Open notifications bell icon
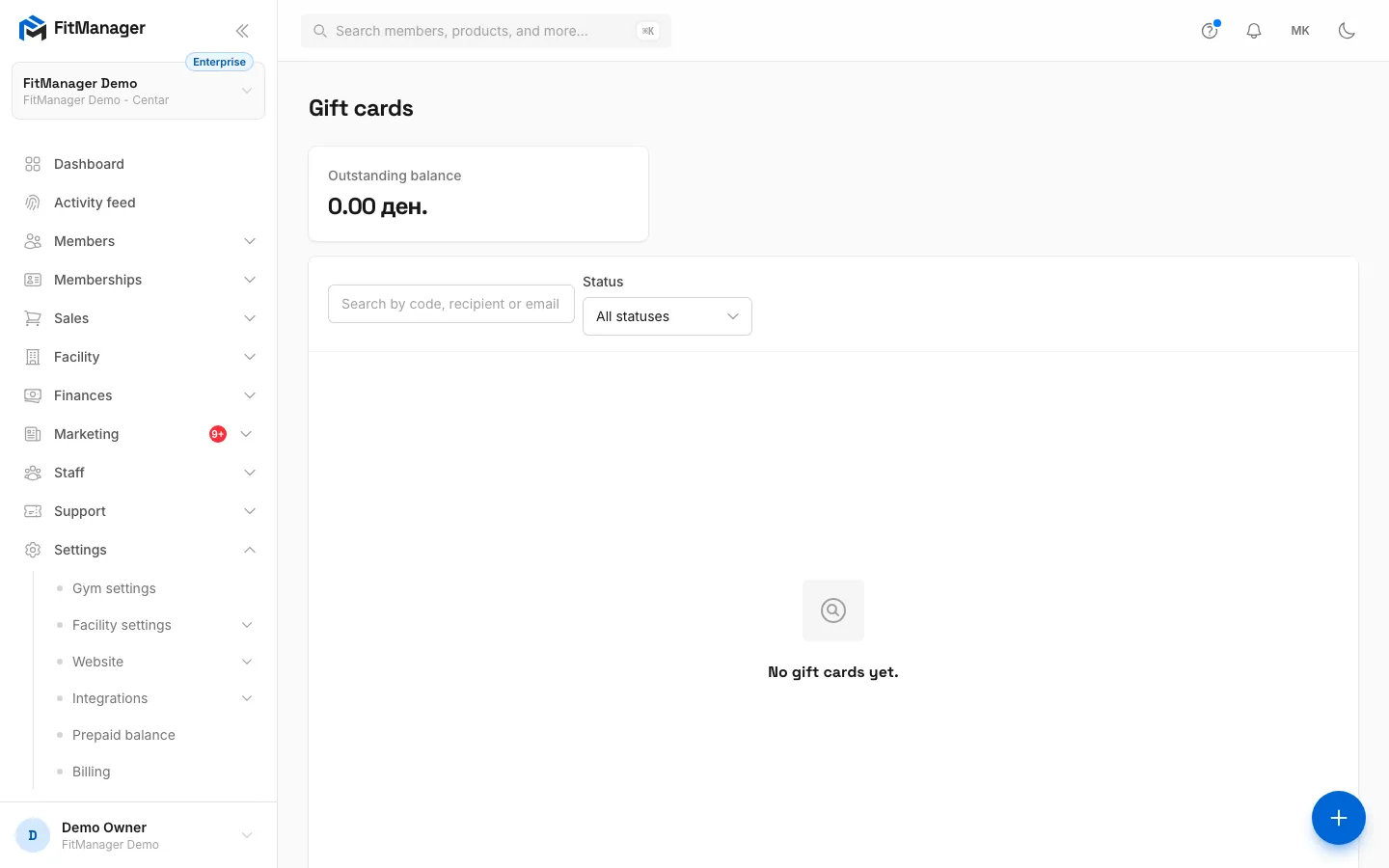The height and width of the screenshot is (868, 1389). click(x=1254, y=31)
